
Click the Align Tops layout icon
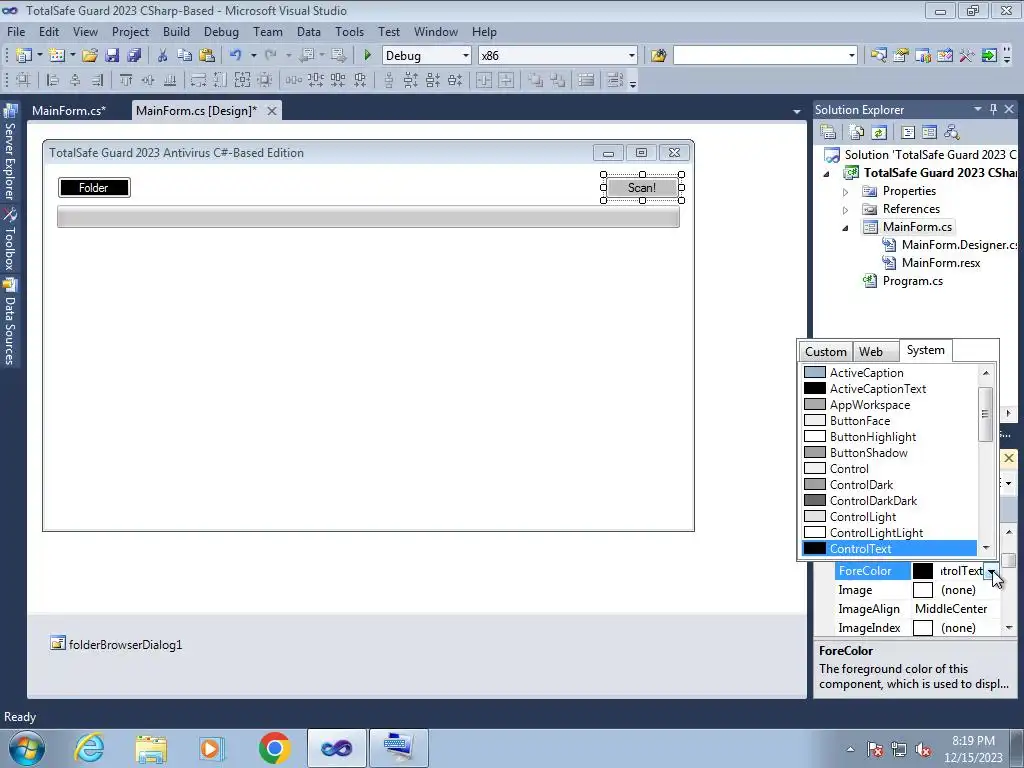[x=126, y=80]
